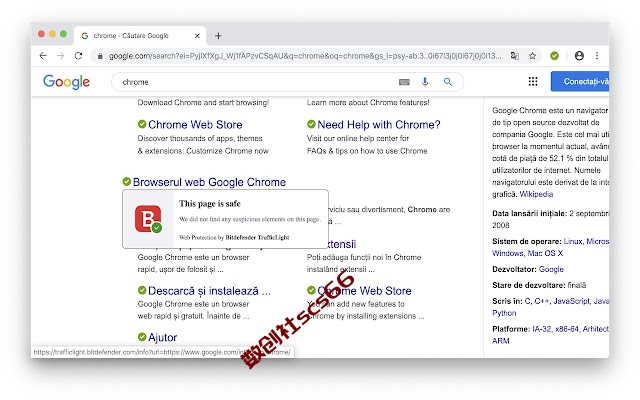The image size is (640, 400).
Task: Open the 'Mac OS X' link
Action: click(x=545, y=253)
